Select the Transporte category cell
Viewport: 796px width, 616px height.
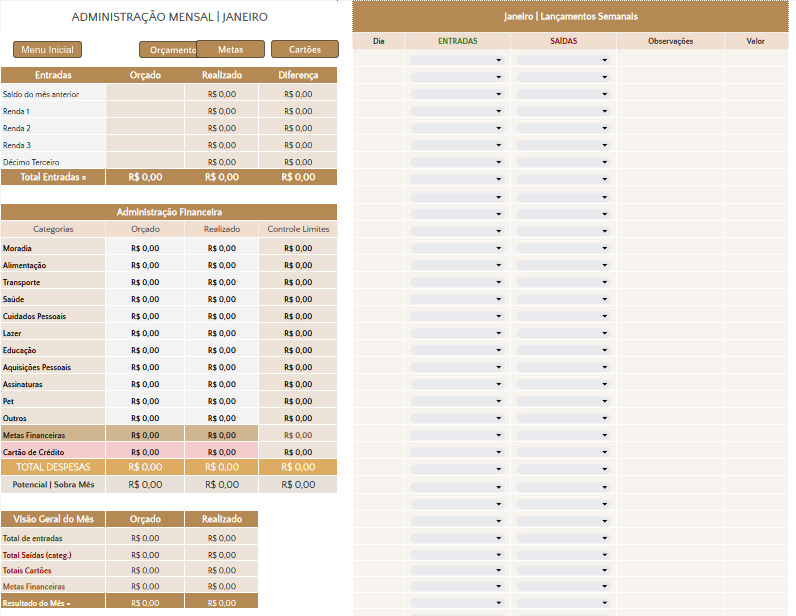tap(53, 281)
